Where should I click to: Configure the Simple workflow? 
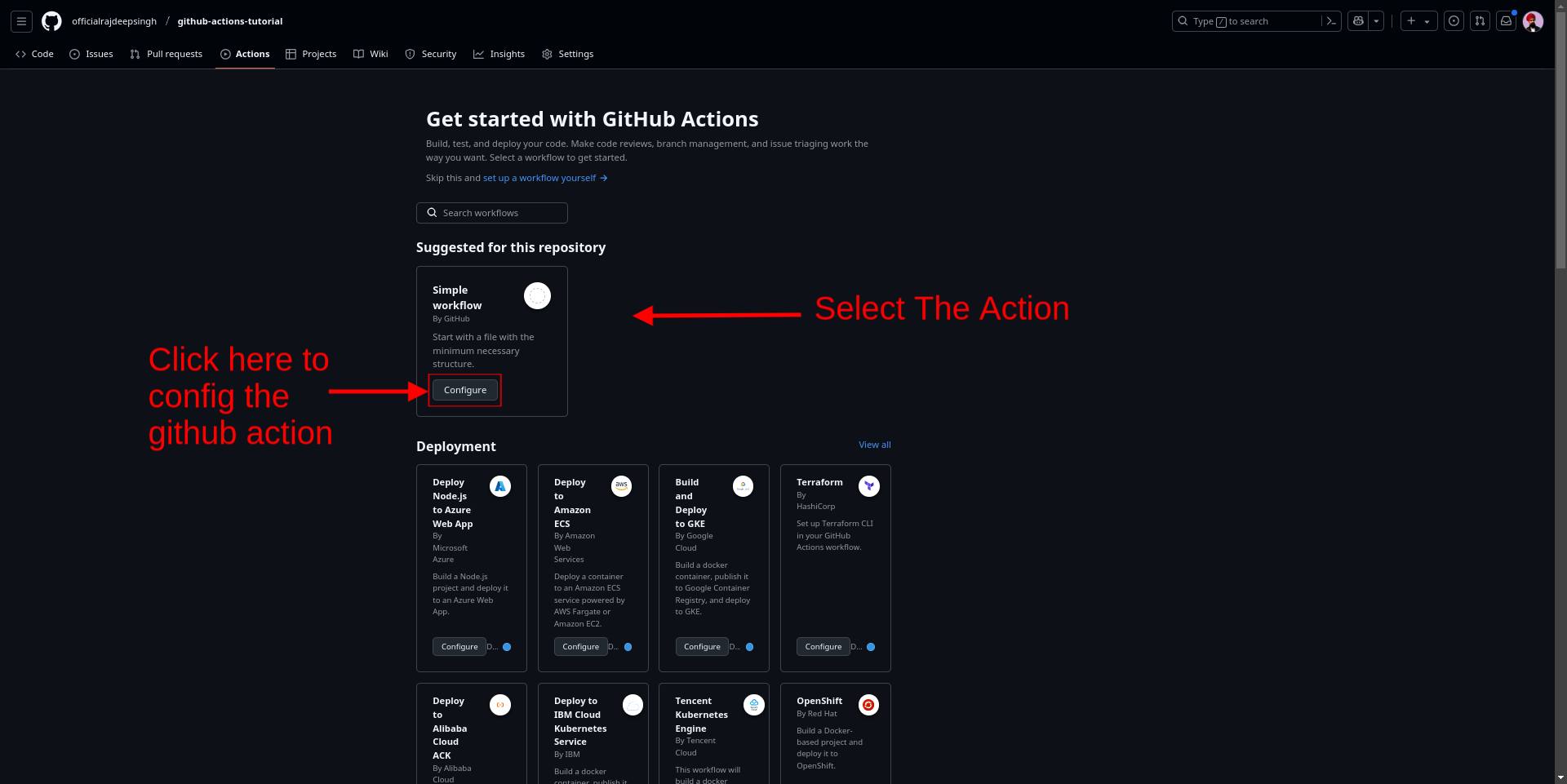click(465, 390)
